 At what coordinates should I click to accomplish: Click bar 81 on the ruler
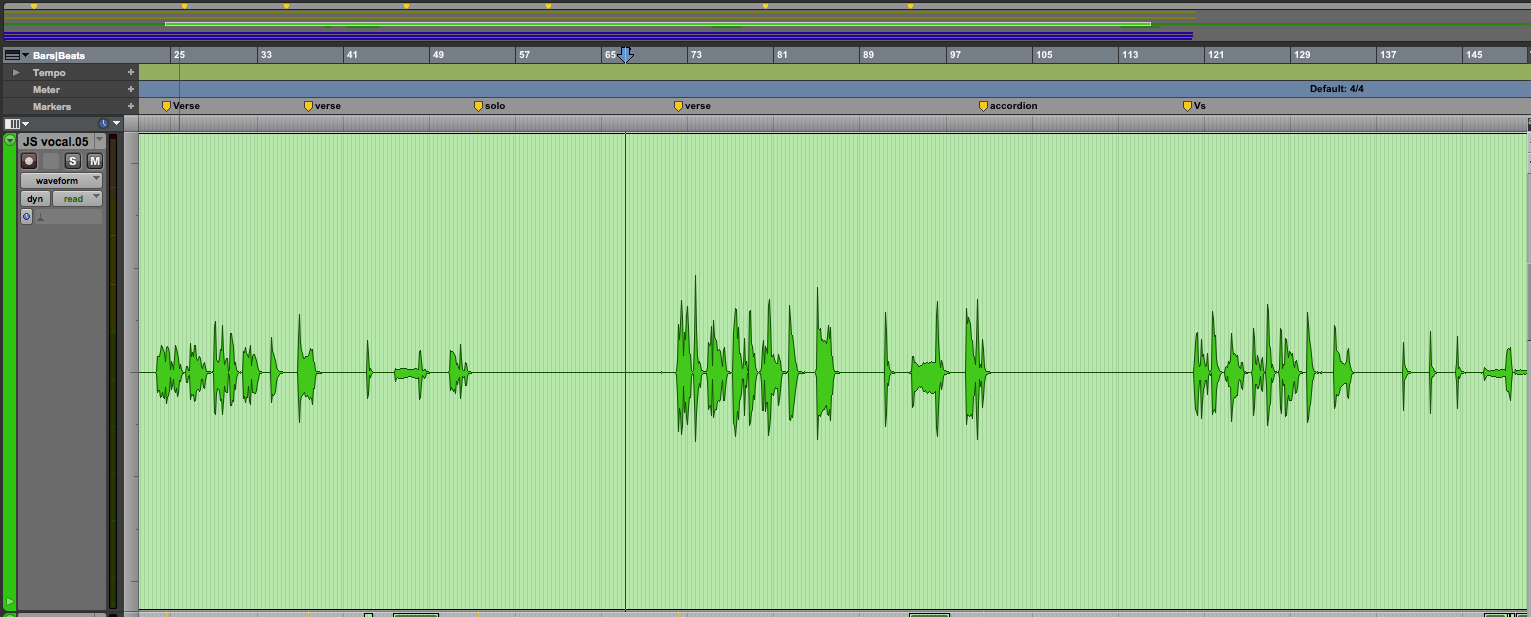[782, 55]
